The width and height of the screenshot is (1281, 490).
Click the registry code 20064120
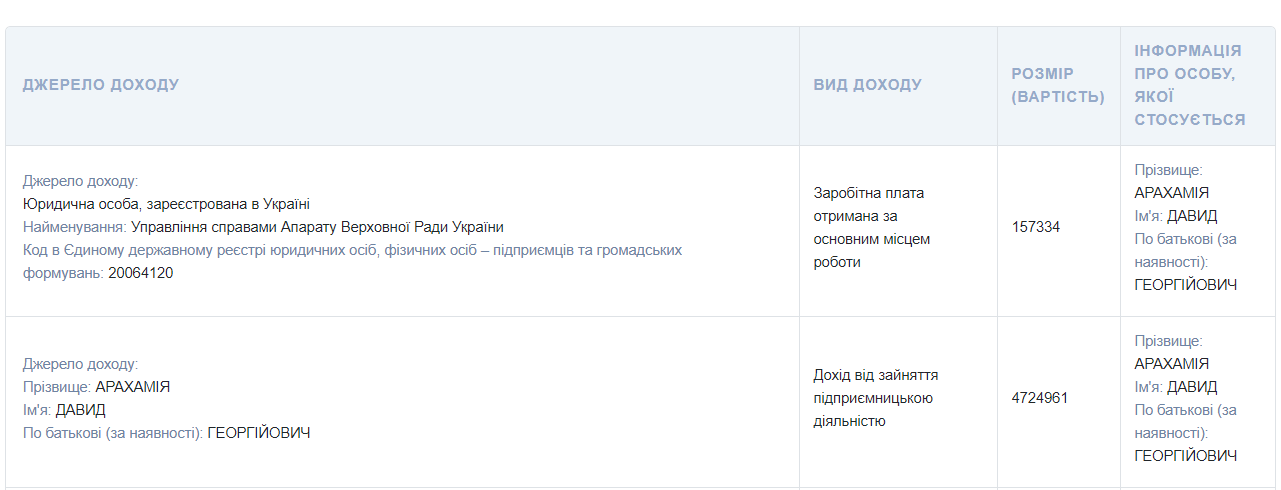point(140,273)
